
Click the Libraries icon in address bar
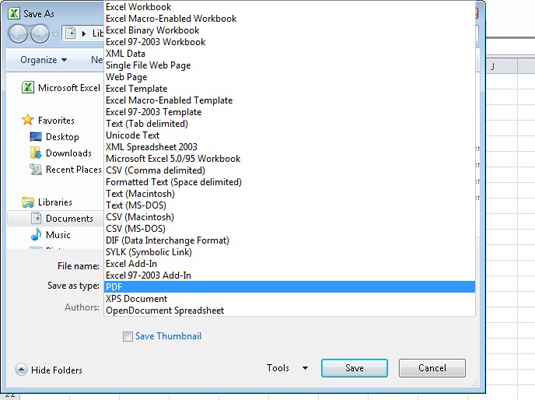(x=71, y=33)
